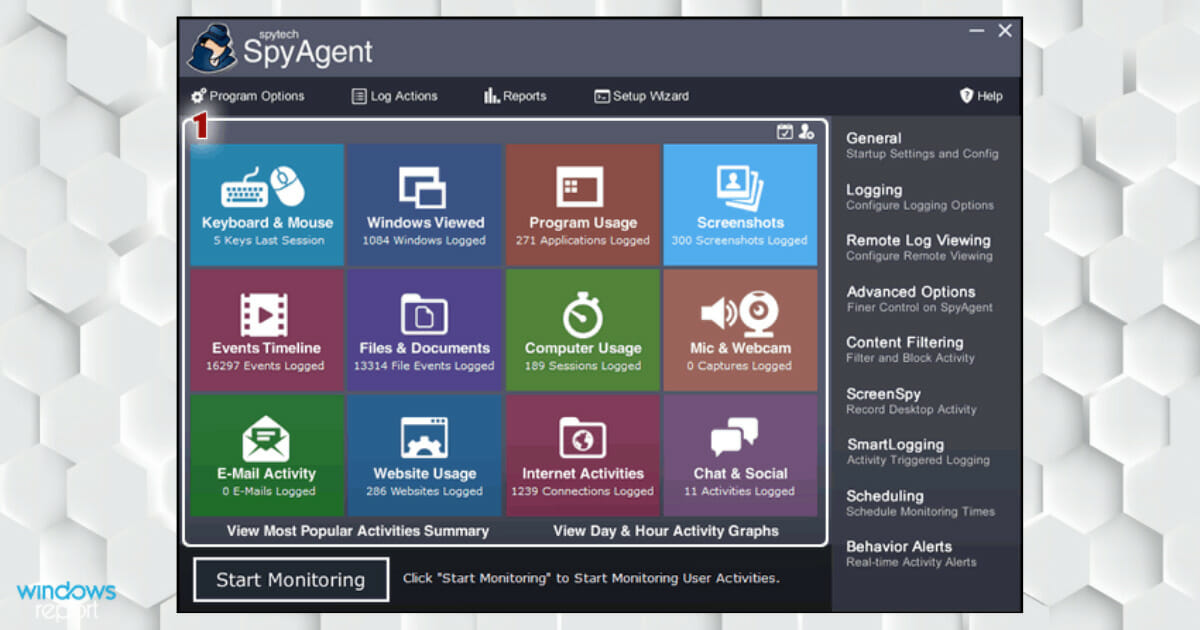Screen dimensions: 1200x630
Task: Open the Log Actions menu
Action: pyautogui.click(x=395, y=96)
